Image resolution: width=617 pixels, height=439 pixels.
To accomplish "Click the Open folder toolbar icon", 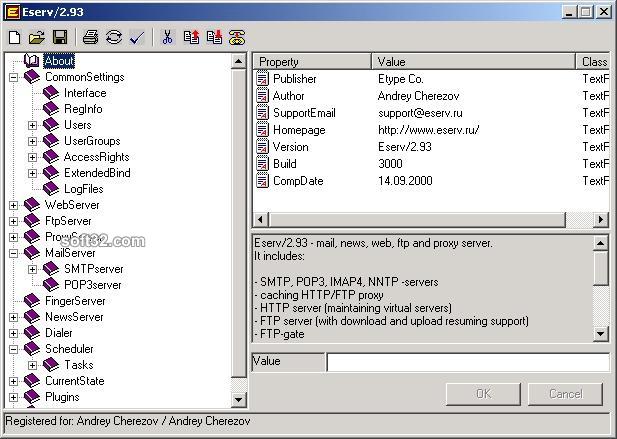I will 37,37.
